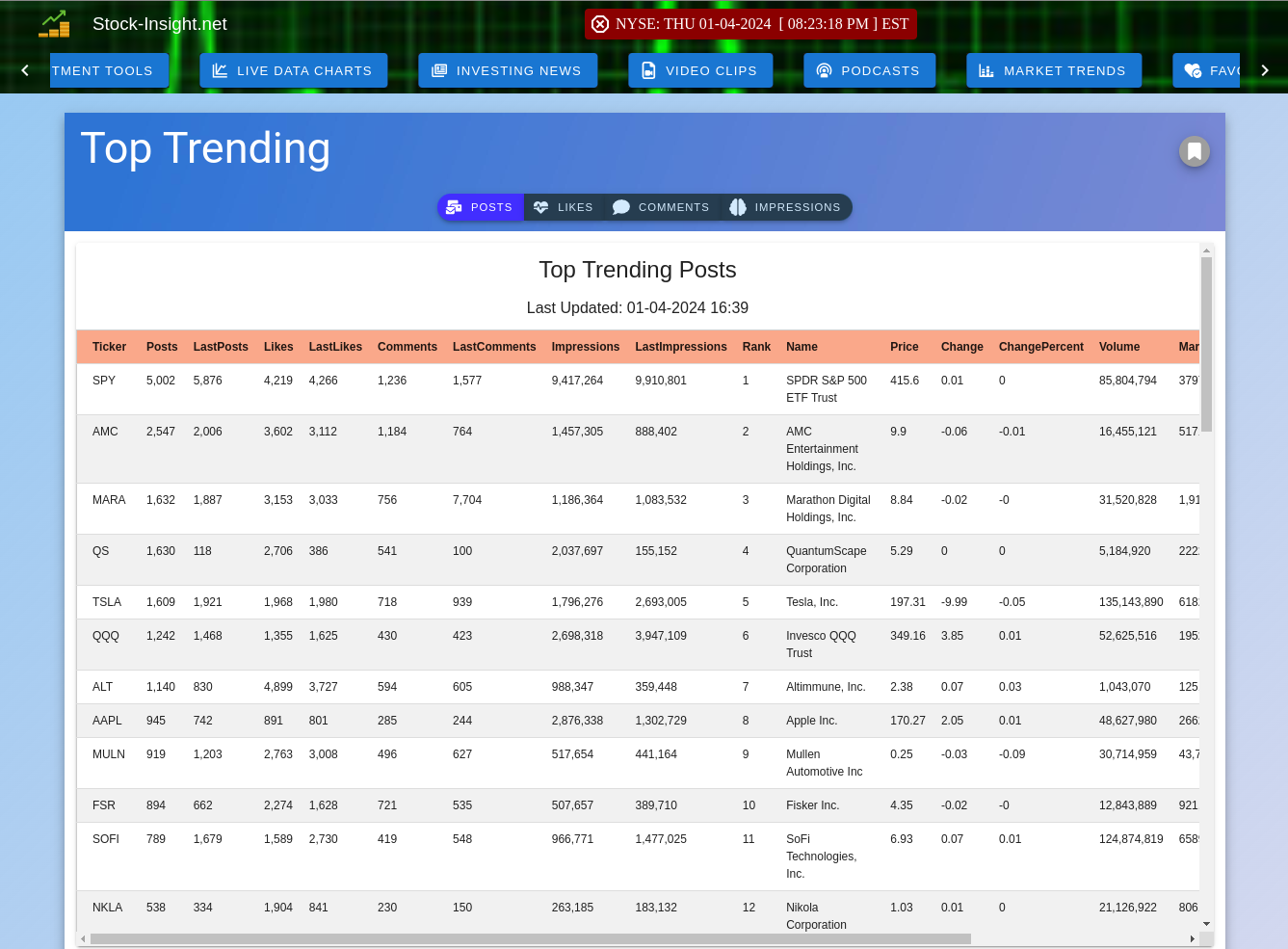Show the Impressions trending view
This screenshot has height=949, width=1288.
785,207
